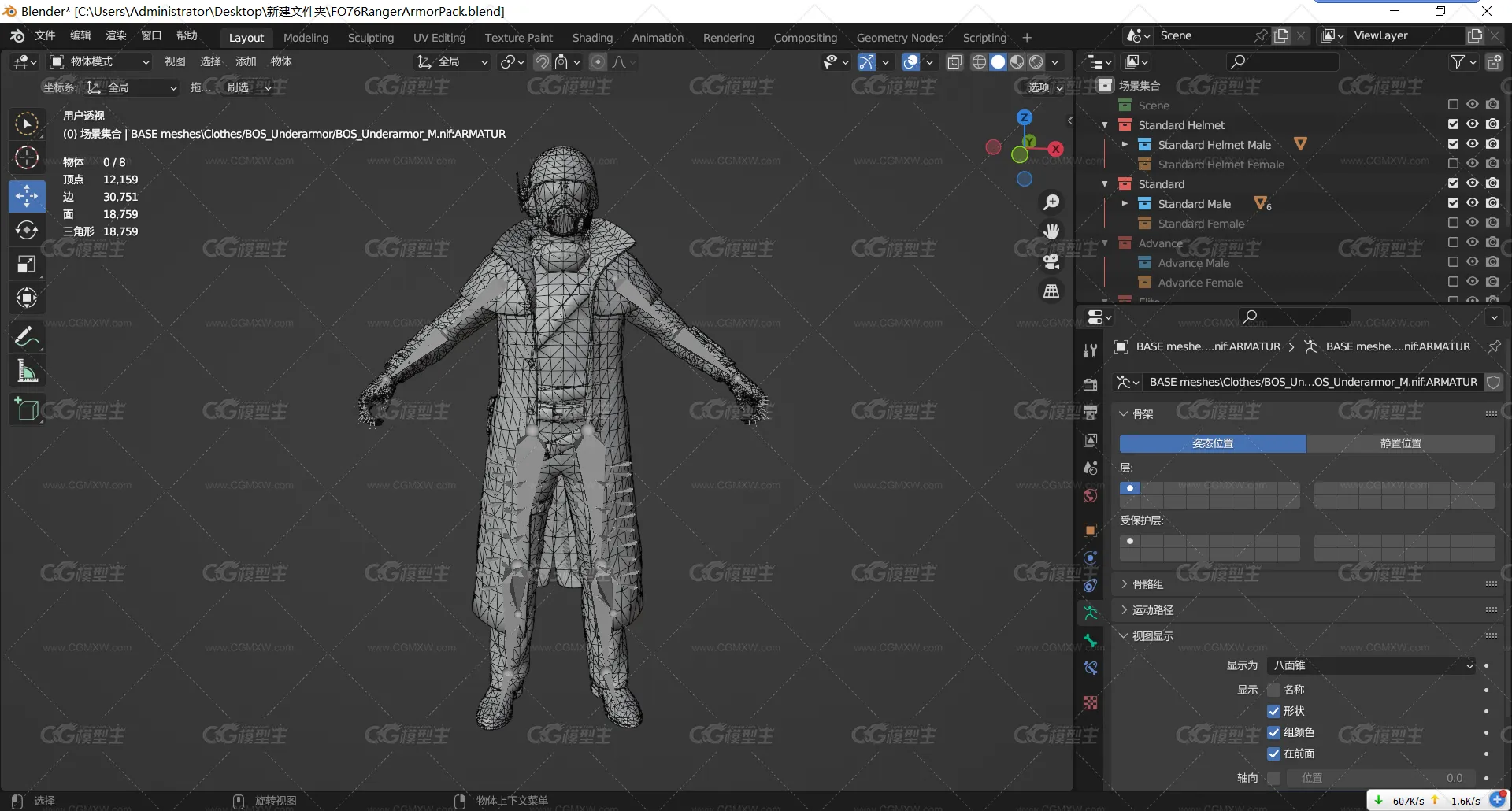Image resolution: width=1512 pixels, height=811 pixels.
Task: Disable render camera for Standard collection
Action: [1492, 183]
